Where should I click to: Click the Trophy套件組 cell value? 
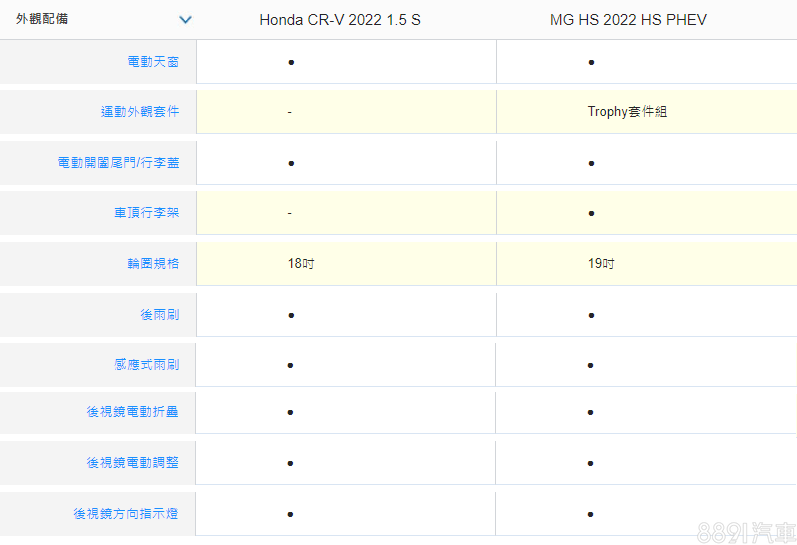click(x=627, y=112)
